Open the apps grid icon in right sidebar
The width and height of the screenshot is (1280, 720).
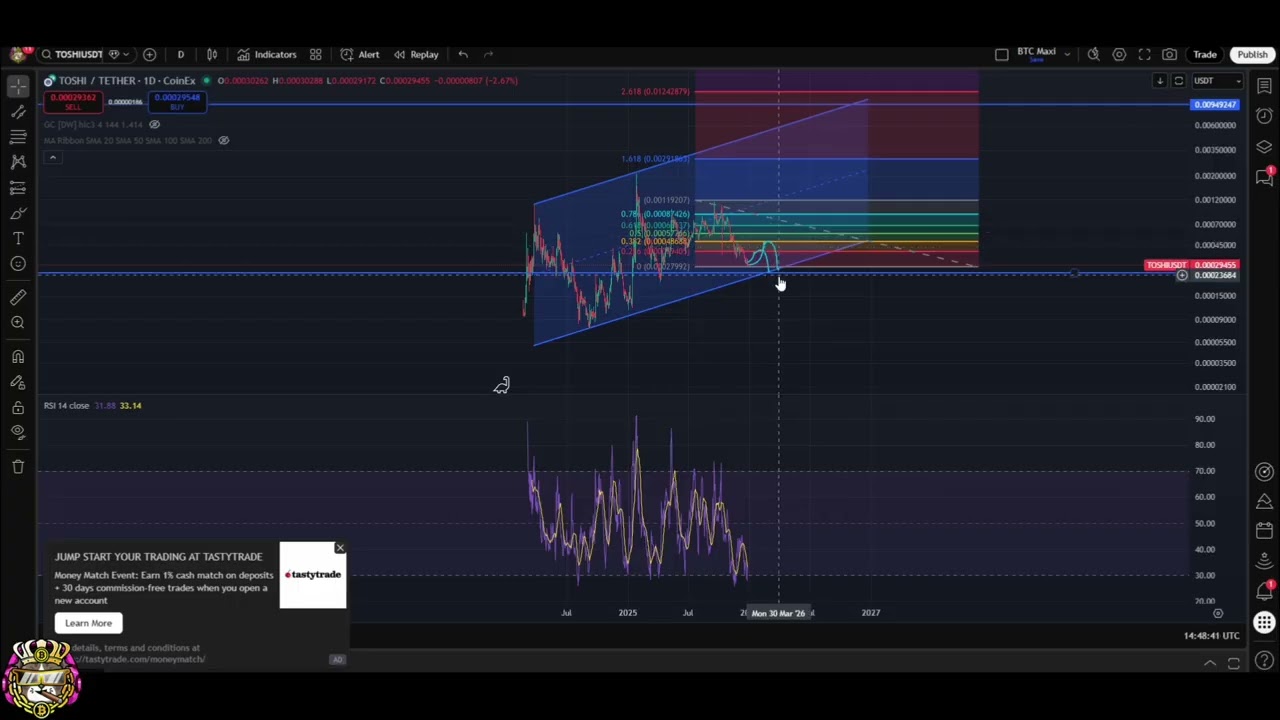pyautogui.click(x=1264, y=623)
